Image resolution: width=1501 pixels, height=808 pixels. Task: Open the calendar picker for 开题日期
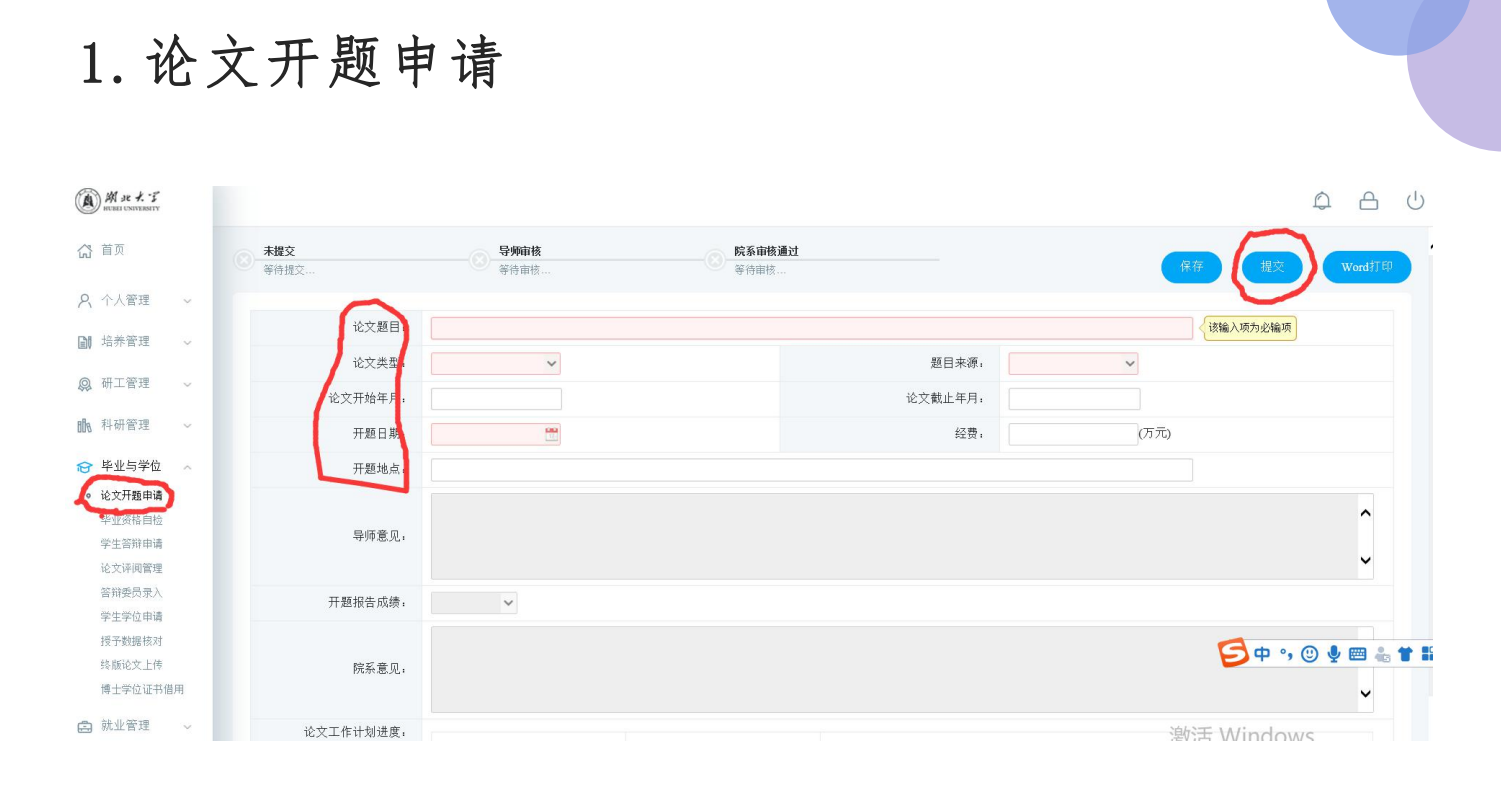coord(551,434)
